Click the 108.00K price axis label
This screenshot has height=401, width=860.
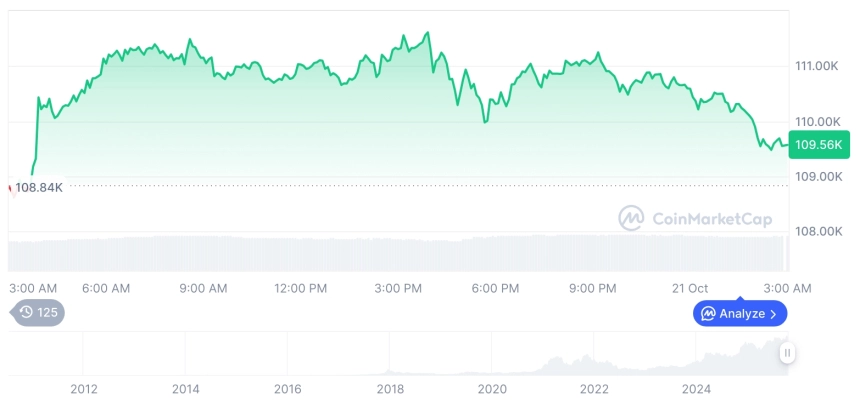click(816, 231)
